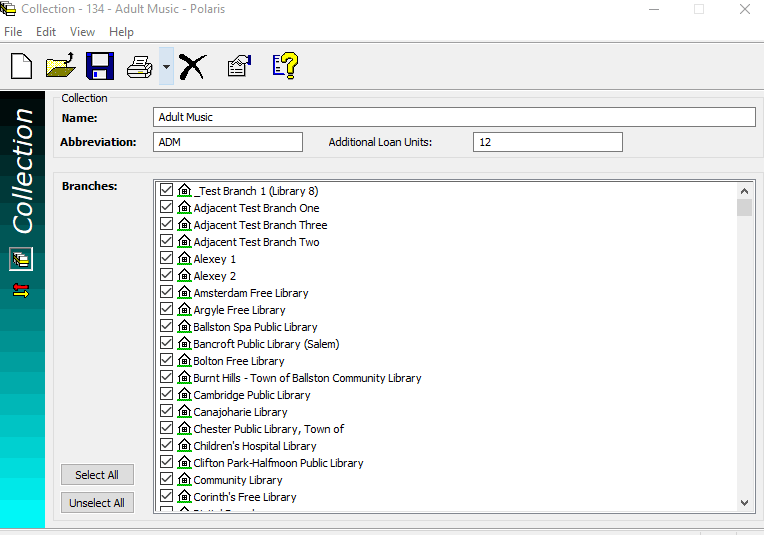764x535 pixels.
Task: Click the red and yellow arrows sidebar icon
Action: pyautogui.click(x=21, y=290)
